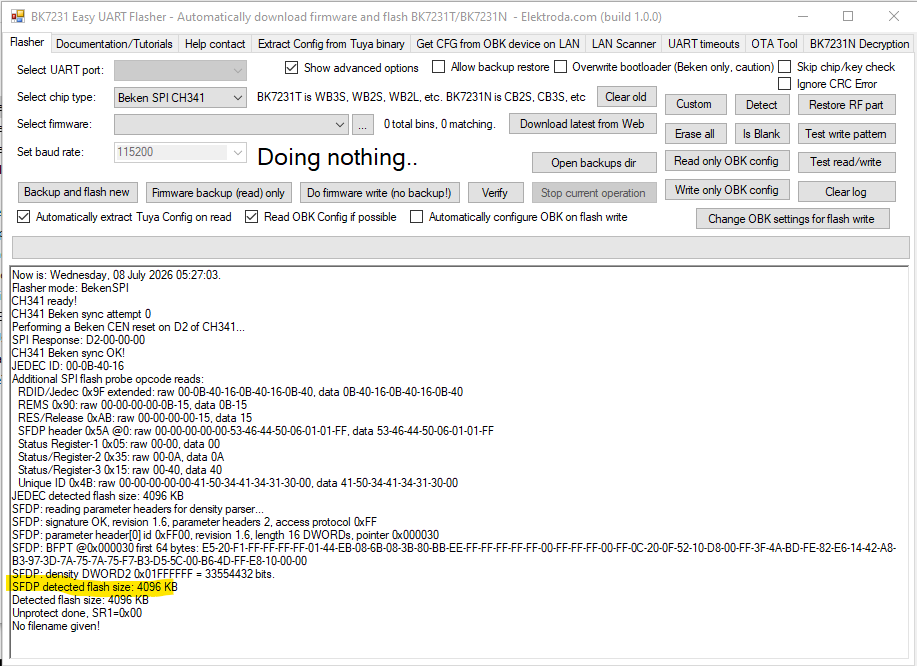The width and height of the screenshot is (917, 666).
Task: Minimize the flasher window
Action: tap(802, 16)
